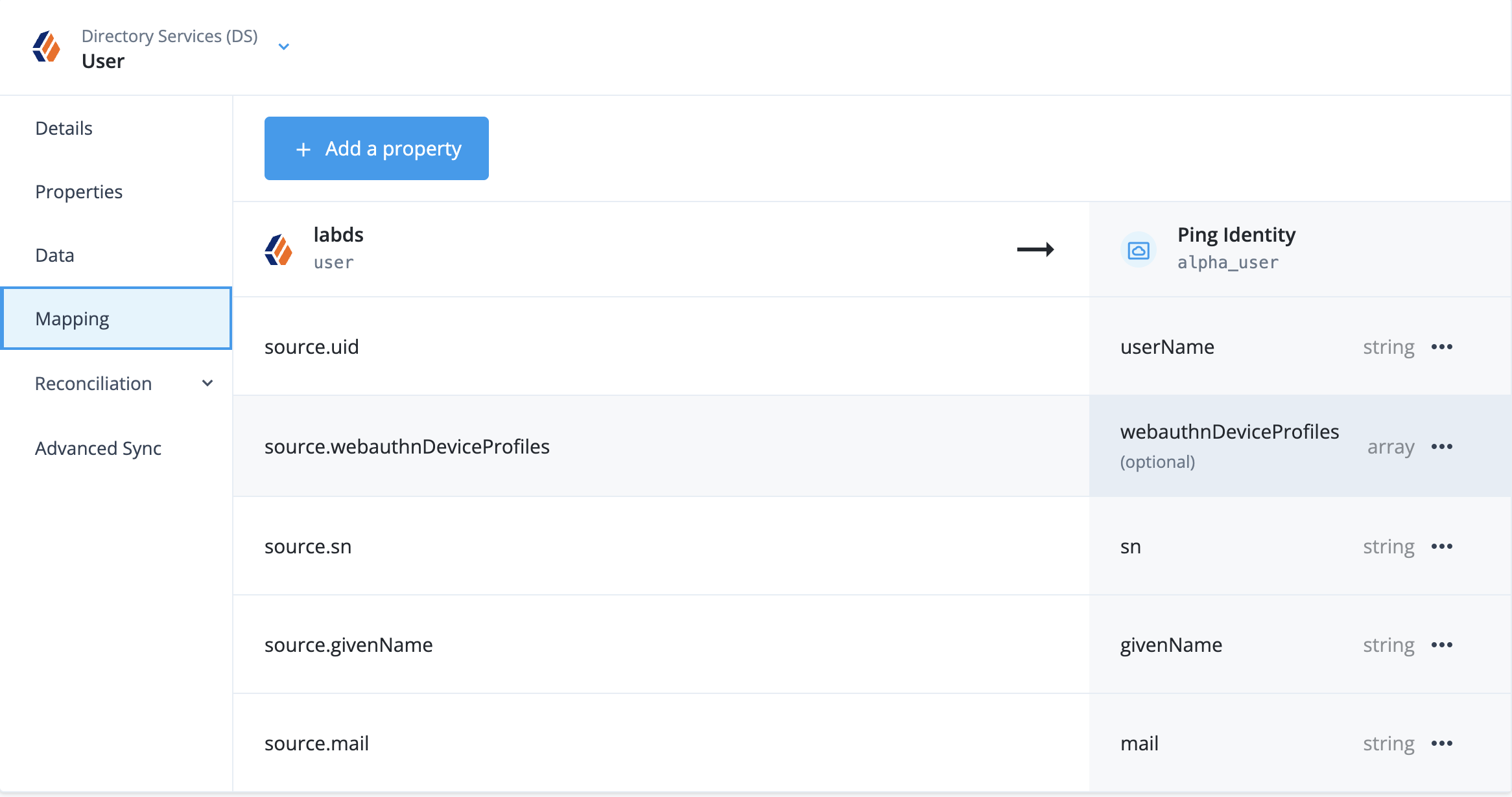Click the alpha_user object label
The image size is (1512, 797).
pos(1228,262)
